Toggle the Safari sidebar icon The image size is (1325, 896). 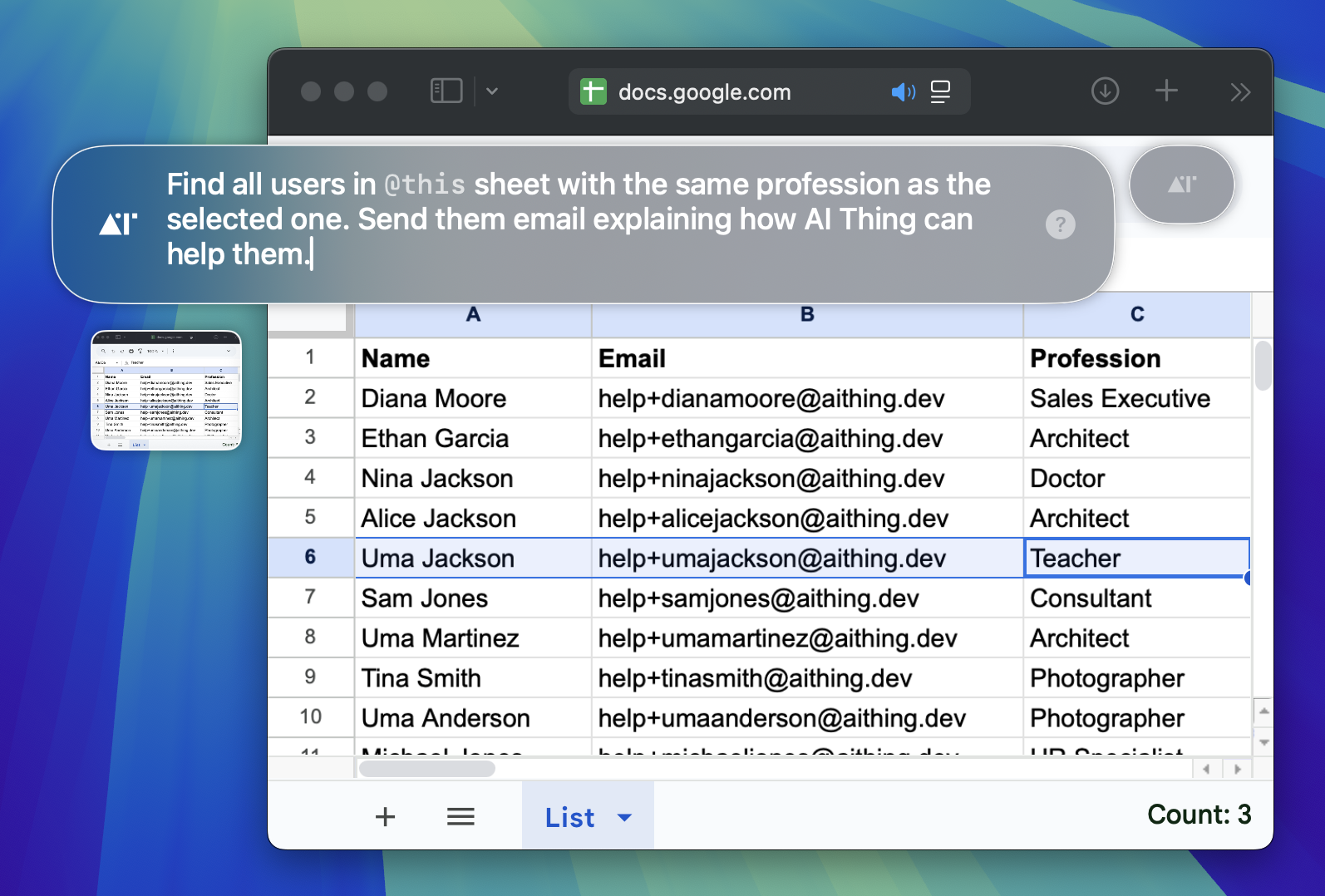(446, 91)
